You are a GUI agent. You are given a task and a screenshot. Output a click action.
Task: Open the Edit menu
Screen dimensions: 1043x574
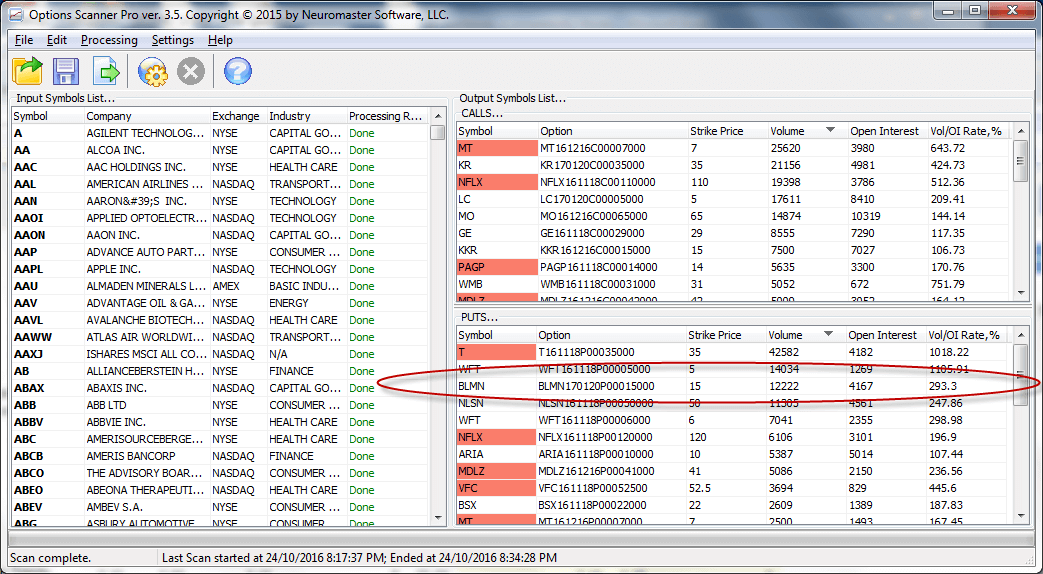[57, 40]
